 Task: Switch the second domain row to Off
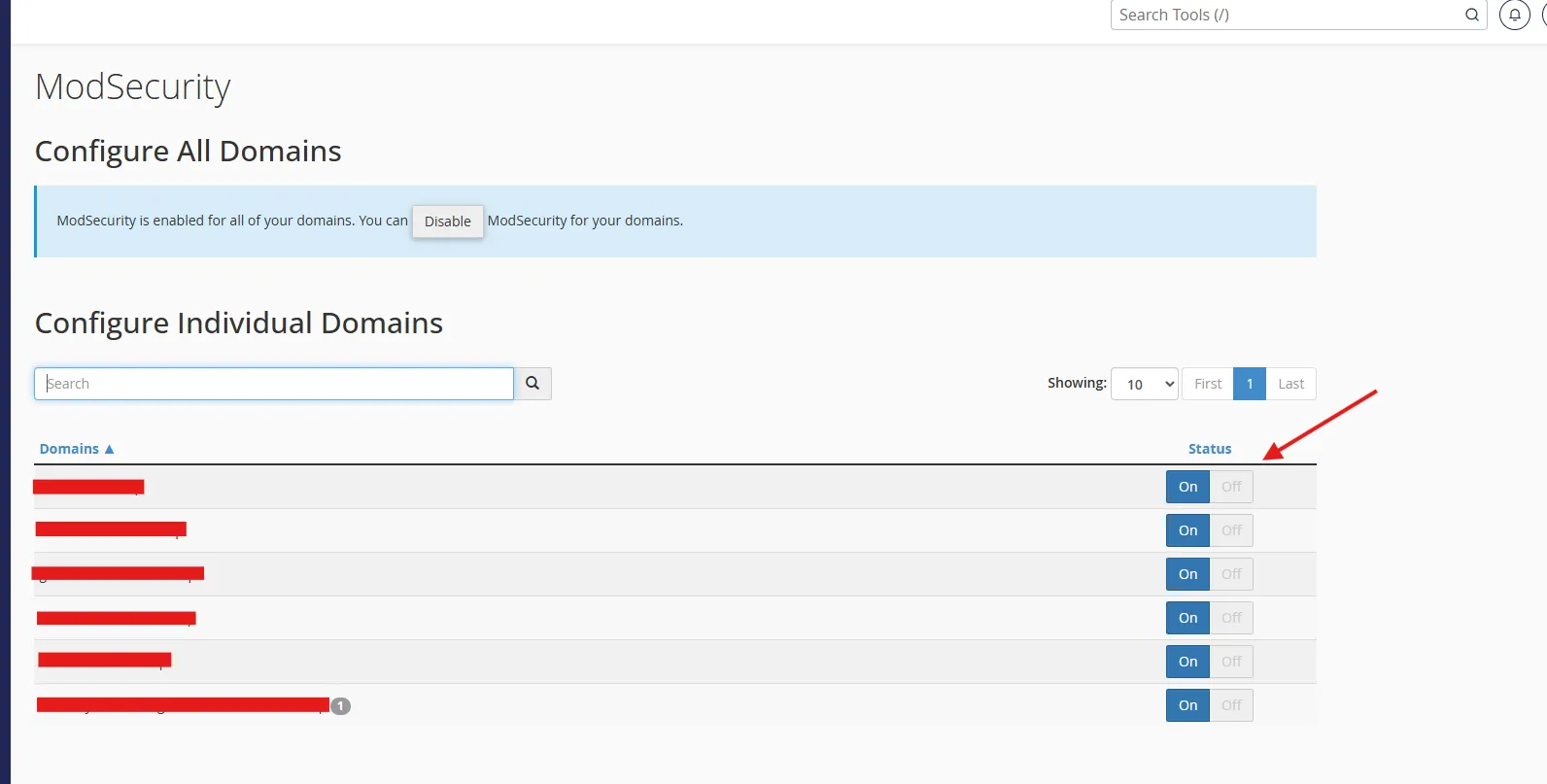[x=1231, y=530]
